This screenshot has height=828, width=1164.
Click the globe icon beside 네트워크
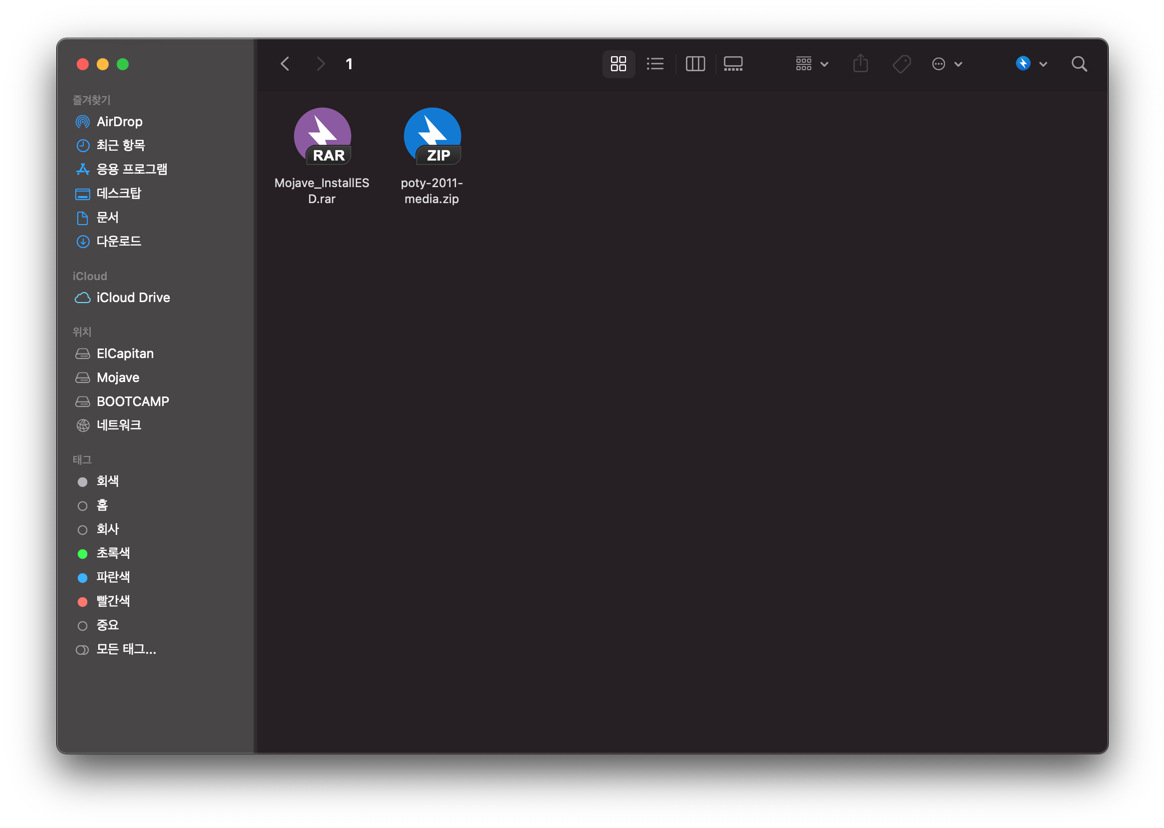click(82, 426)
